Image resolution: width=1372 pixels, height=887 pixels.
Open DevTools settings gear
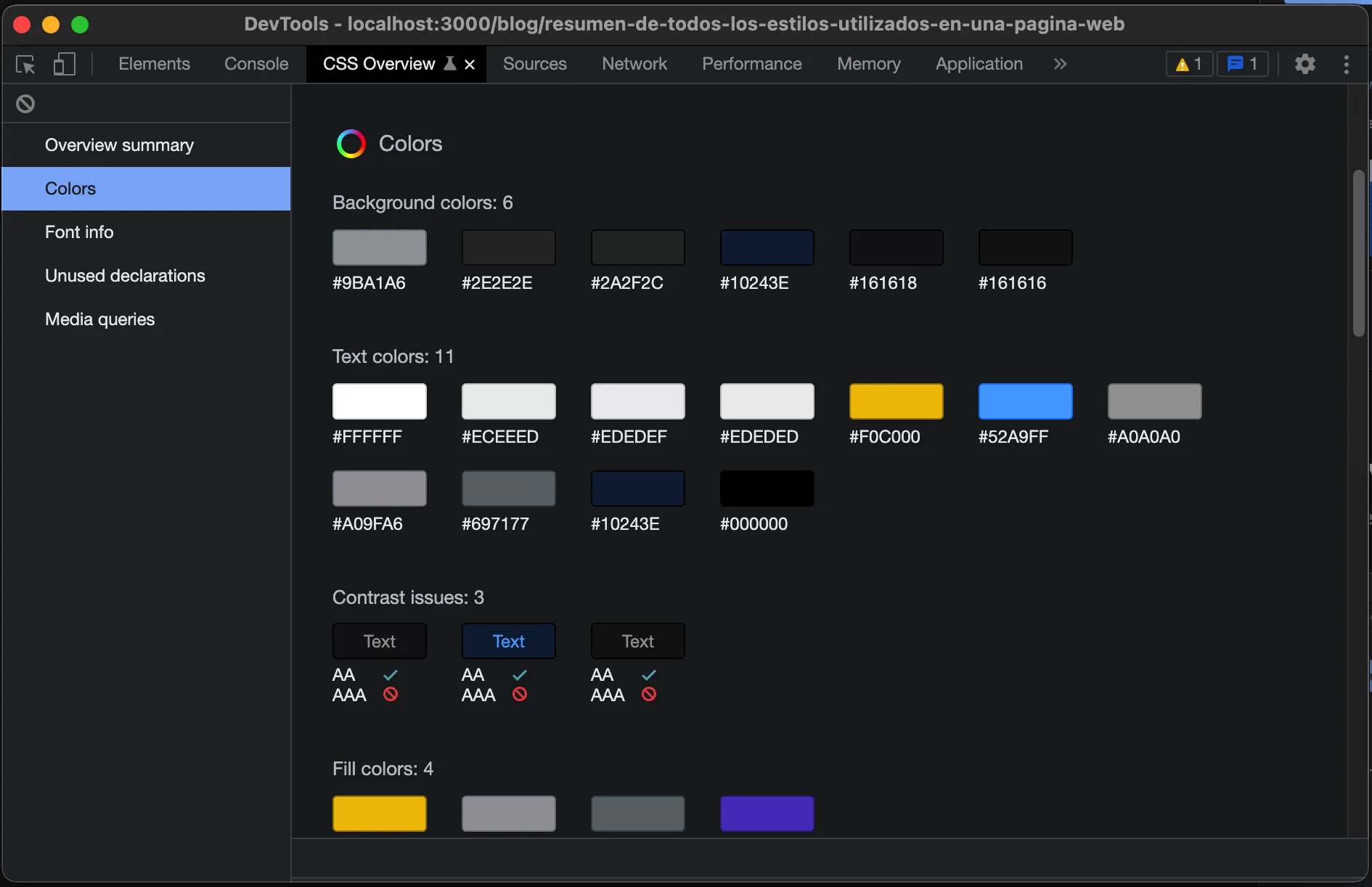coord(1304,64)
